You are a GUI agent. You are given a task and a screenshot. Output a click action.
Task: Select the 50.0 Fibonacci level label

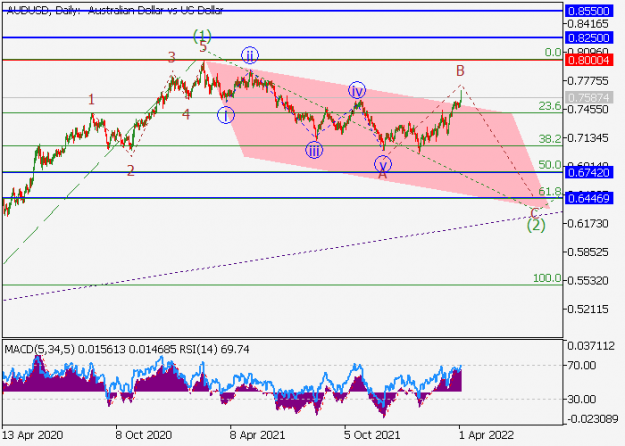pos(550,165)
